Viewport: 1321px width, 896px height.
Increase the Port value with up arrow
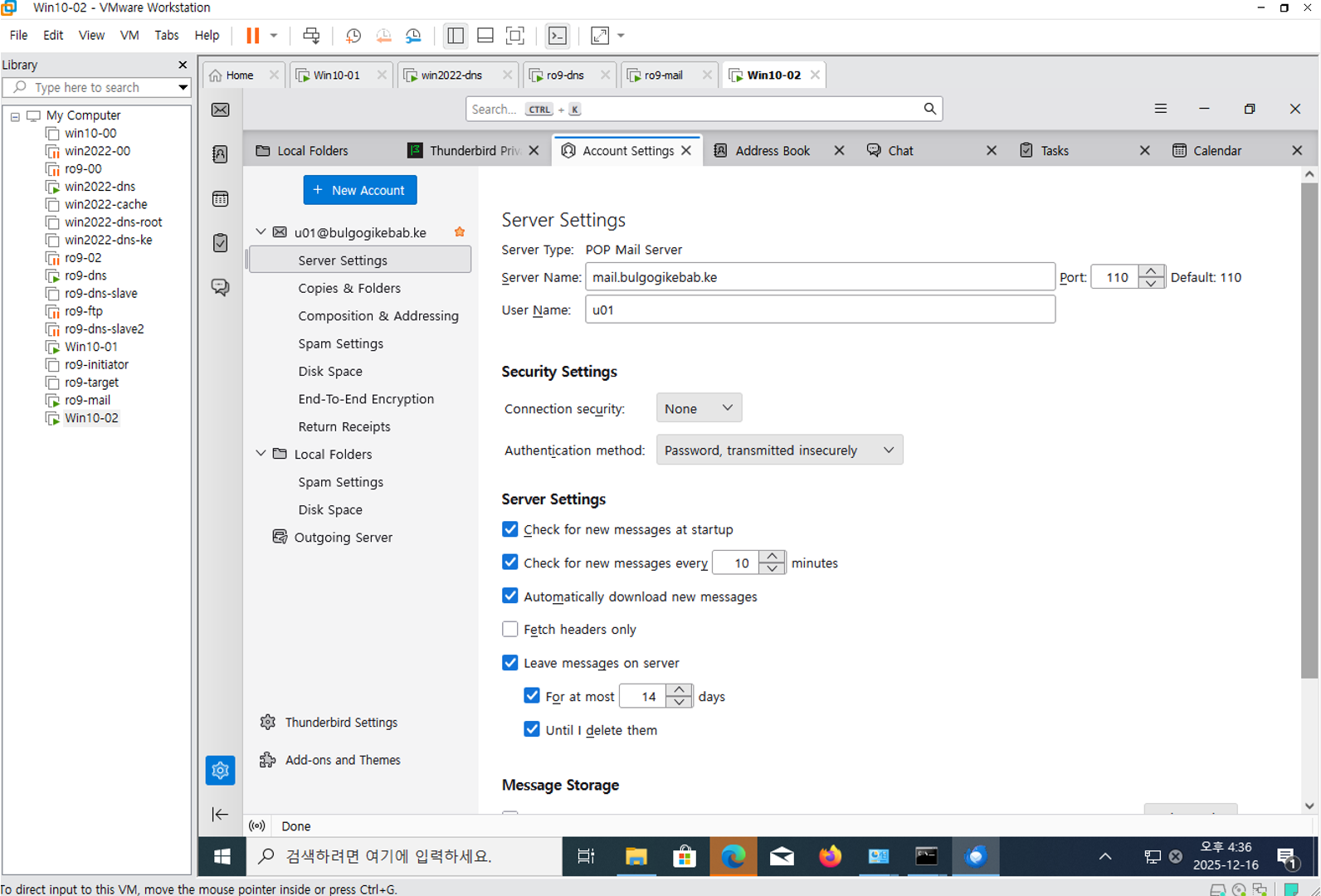coord(1151,270)
